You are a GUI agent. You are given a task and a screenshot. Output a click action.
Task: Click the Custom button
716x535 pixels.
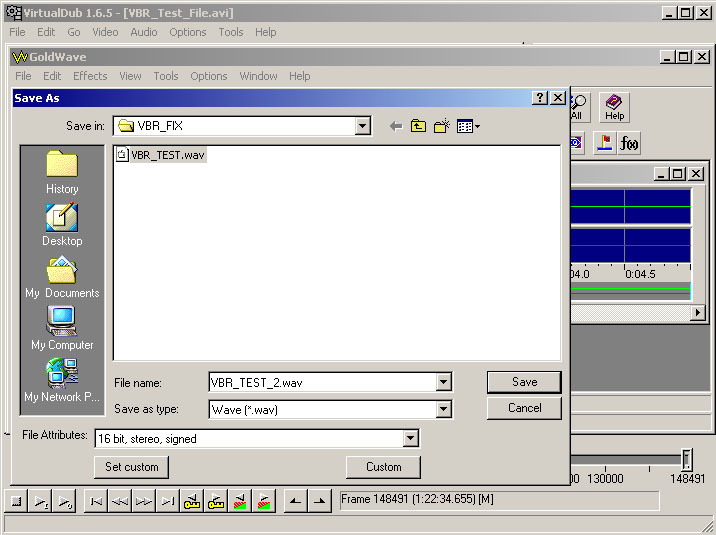[x=384, y=467]
